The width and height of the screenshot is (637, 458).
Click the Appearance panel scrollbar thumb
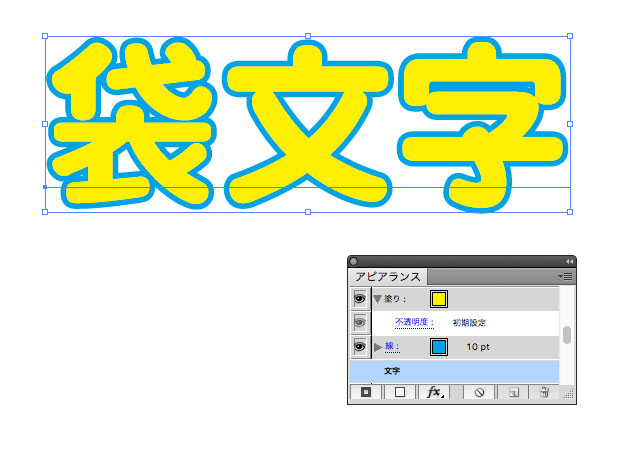[x=567, y=335]
